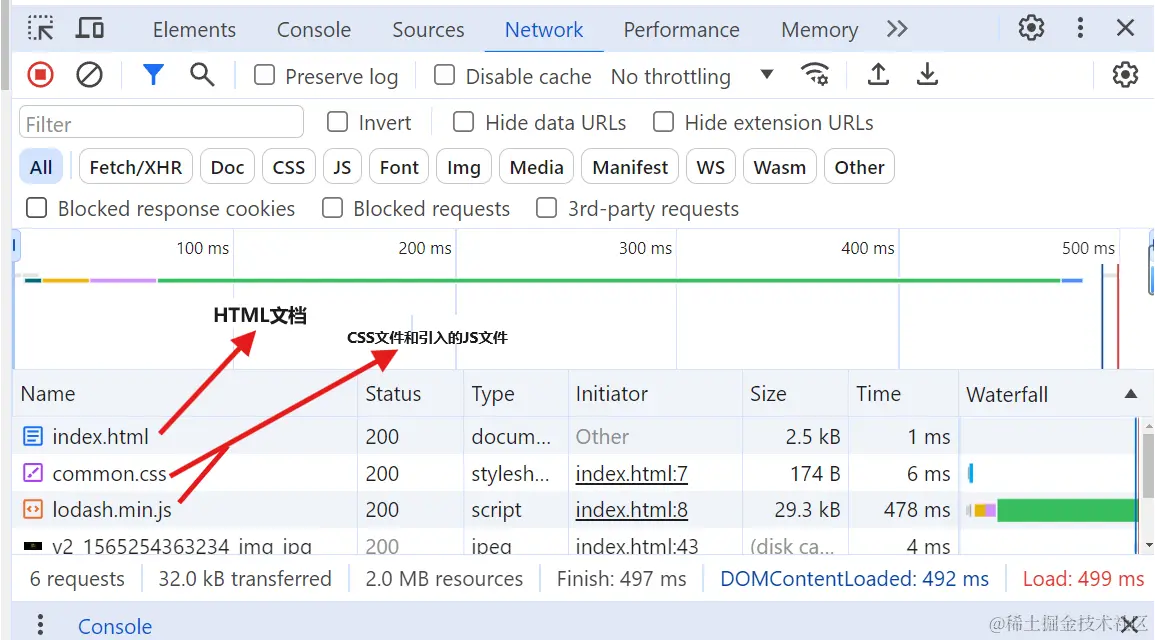Open network conditions Wi-Fi icon
The image size is (1155, 640).
[815, 75]
